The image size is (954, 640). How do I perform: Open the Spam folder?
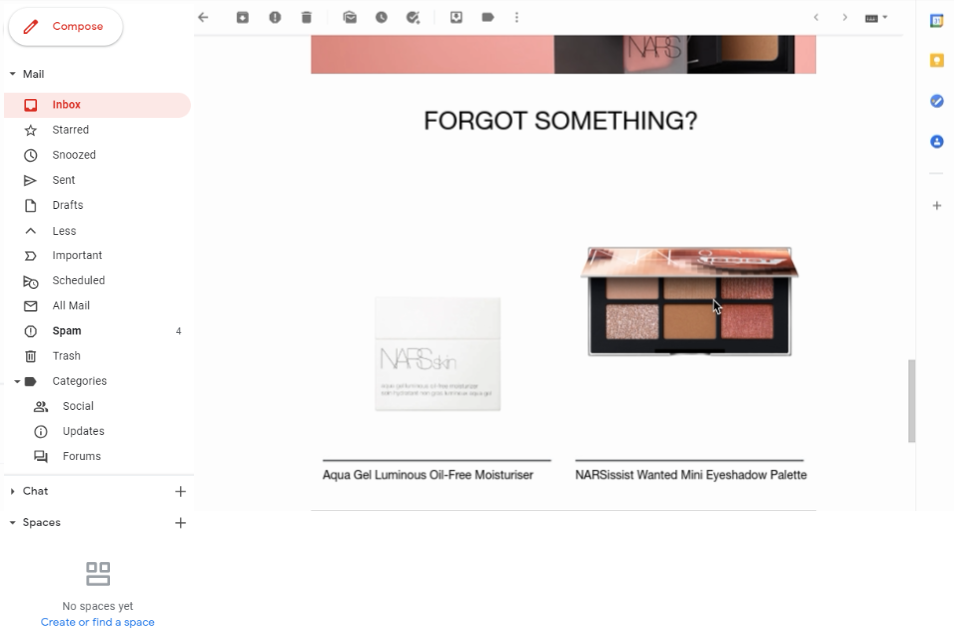[x=97, y=331]
